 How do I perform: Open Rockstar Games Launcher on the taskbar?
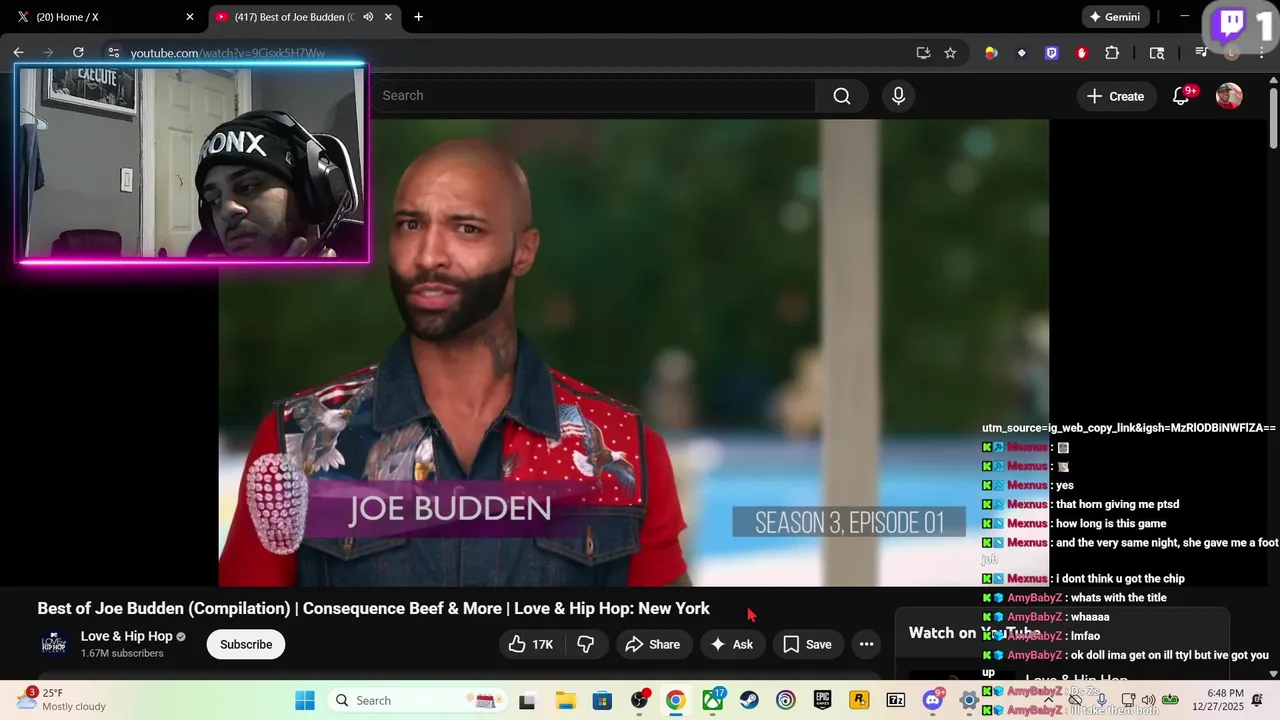(859, 700)
